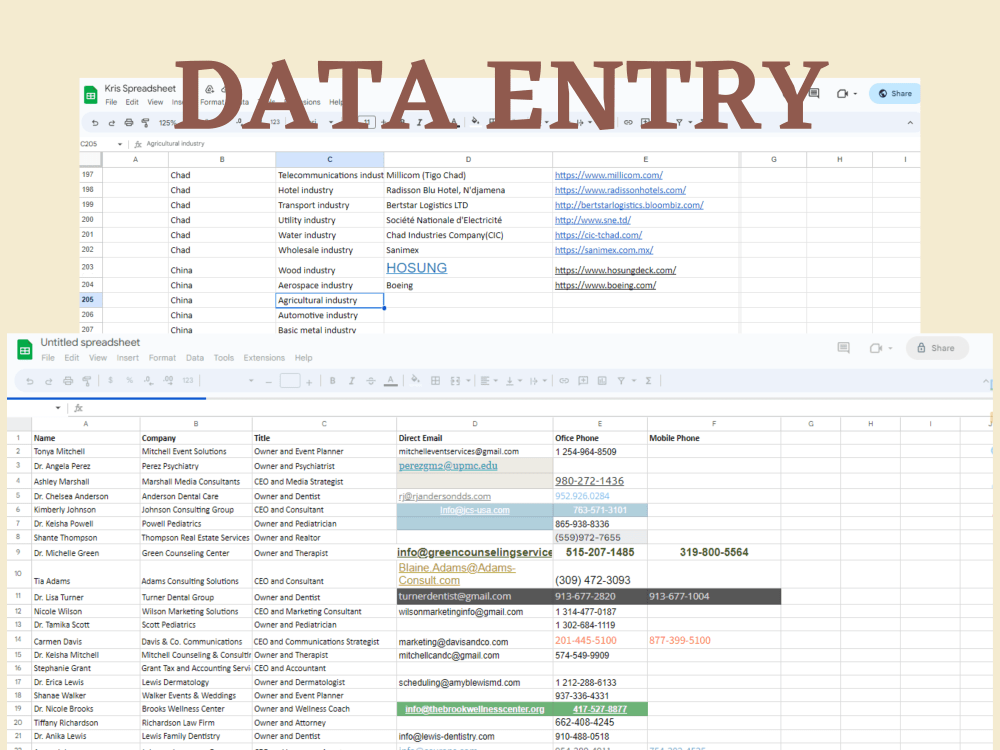Click Share button in Untitled spreadsheet
This screenshot has width=1000, height=750.
tap(936, 348)
